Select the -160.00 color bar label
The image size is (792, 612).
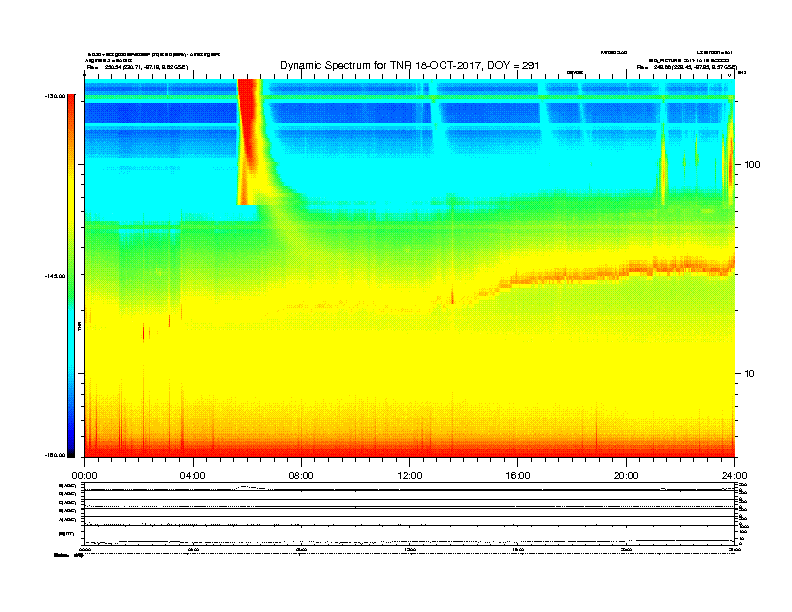coord(55,455)
